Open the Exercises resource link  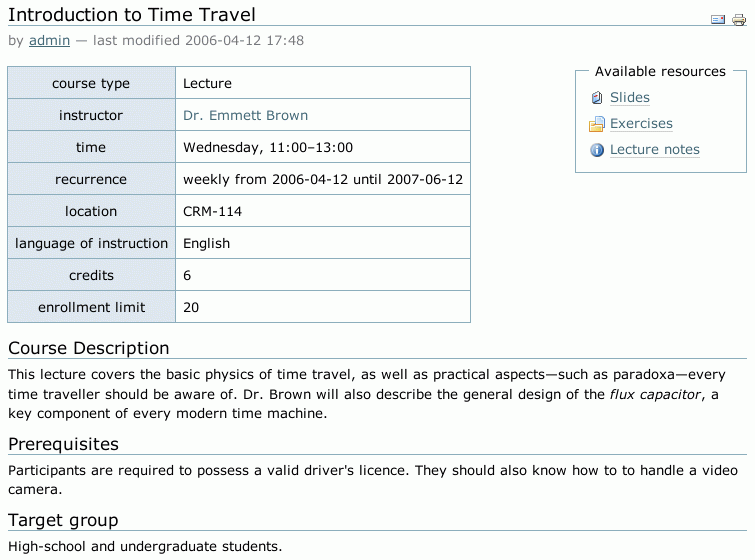point(641,124)
